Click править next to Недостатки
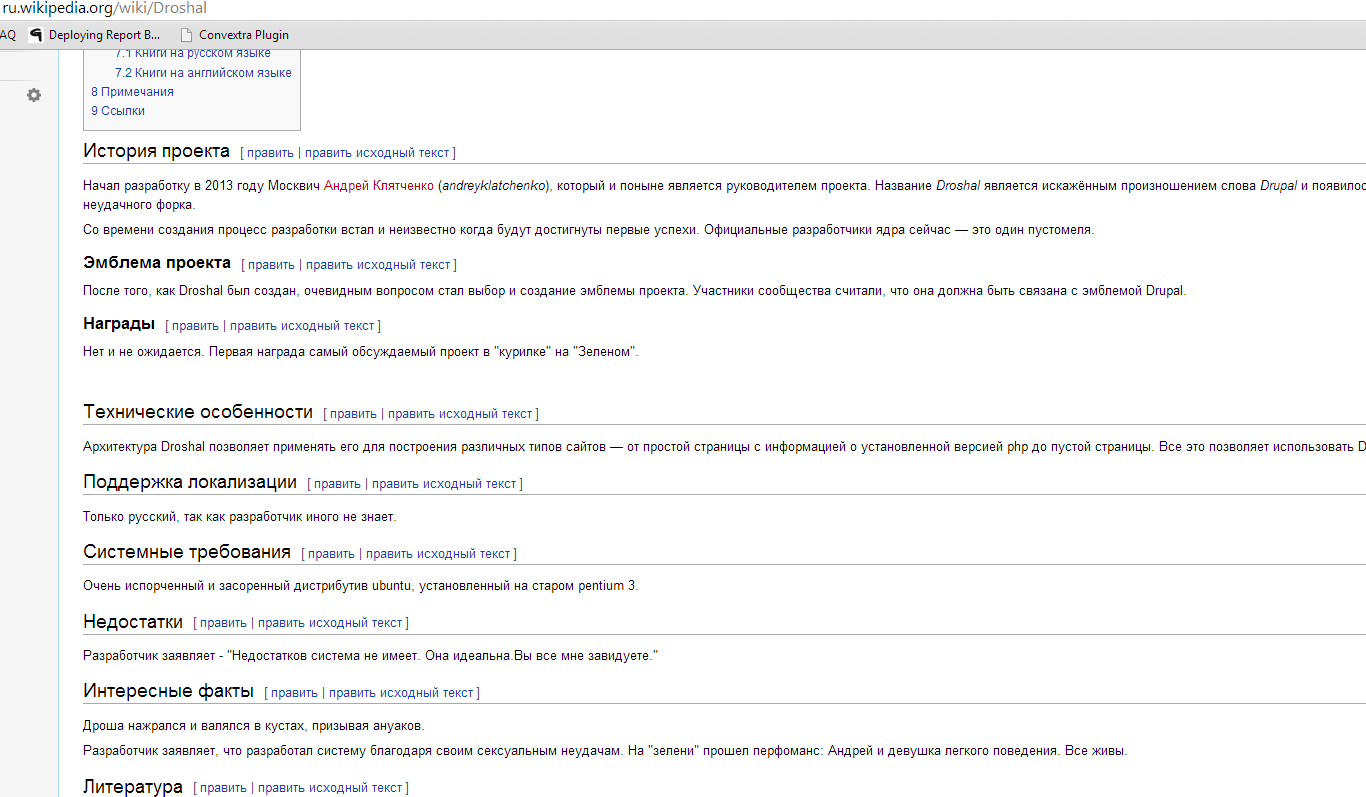Screen dimensions: 1366x797 pos(223,623)
